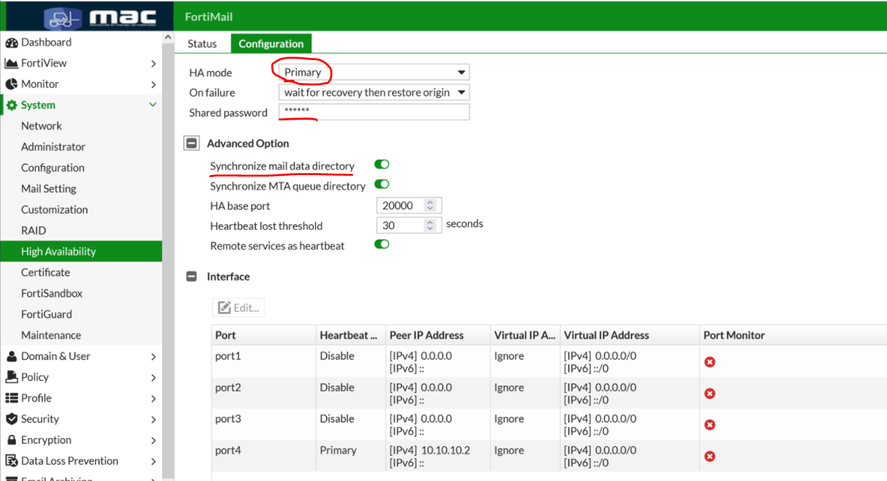Click the Security shield icon

(x=12, y=419)
